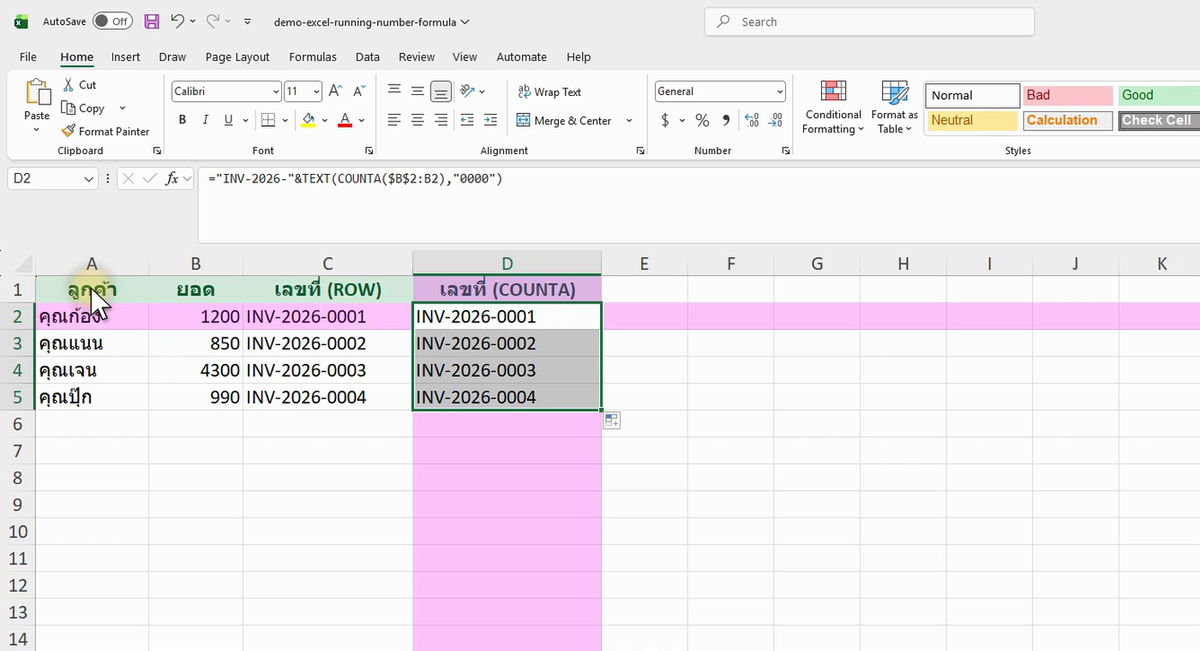This screenshot has width=1200, height=651.
Task: Toggle Bottom Align vertical alignment
Action: coord(440,91)
